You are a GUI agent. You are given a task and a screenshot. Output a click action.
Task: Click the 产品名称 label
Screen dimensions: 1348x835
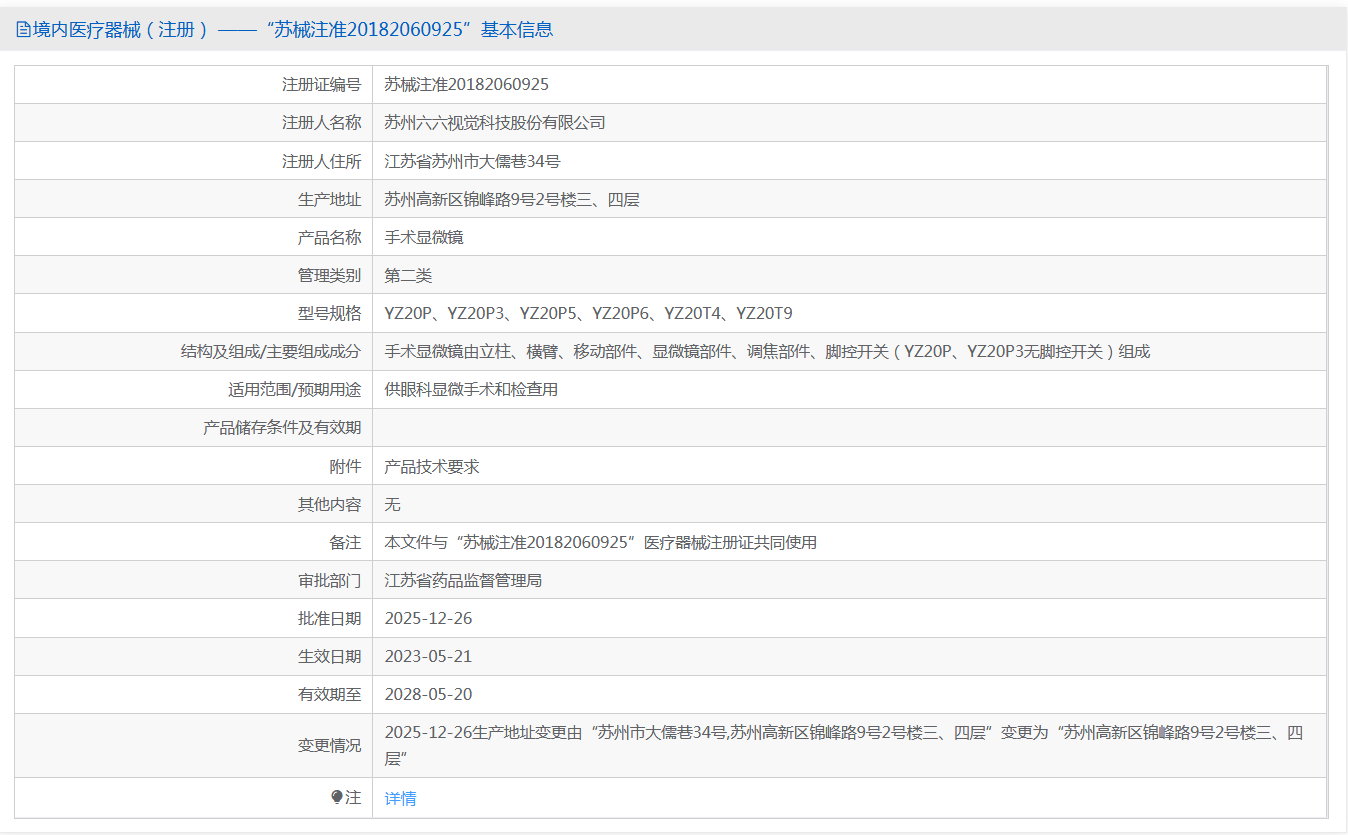click(x=329, y=237)
